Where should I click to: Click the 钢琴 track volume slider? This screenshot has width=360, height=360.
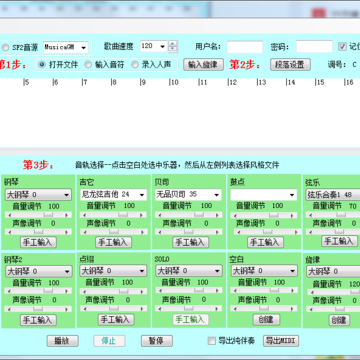pyautogui.click(x=38, y=215)
